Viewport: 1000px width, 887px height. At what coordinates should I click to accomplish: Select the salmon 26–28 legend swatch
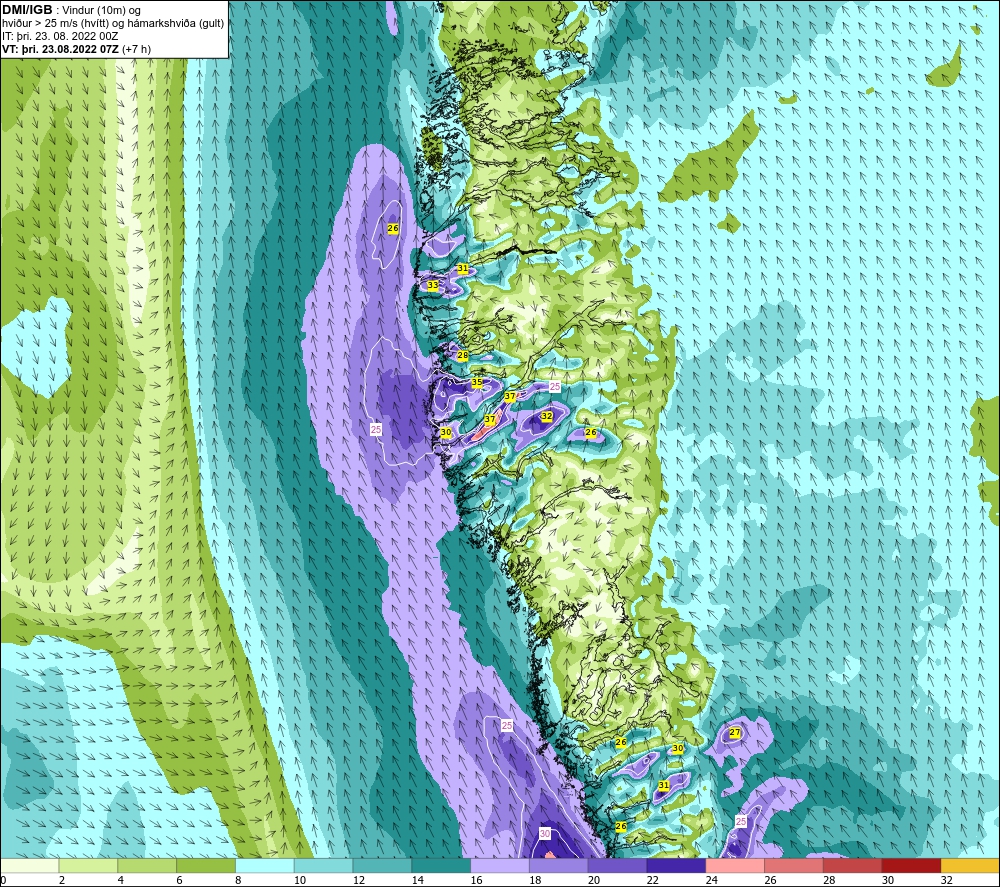[x=794, y=865]
